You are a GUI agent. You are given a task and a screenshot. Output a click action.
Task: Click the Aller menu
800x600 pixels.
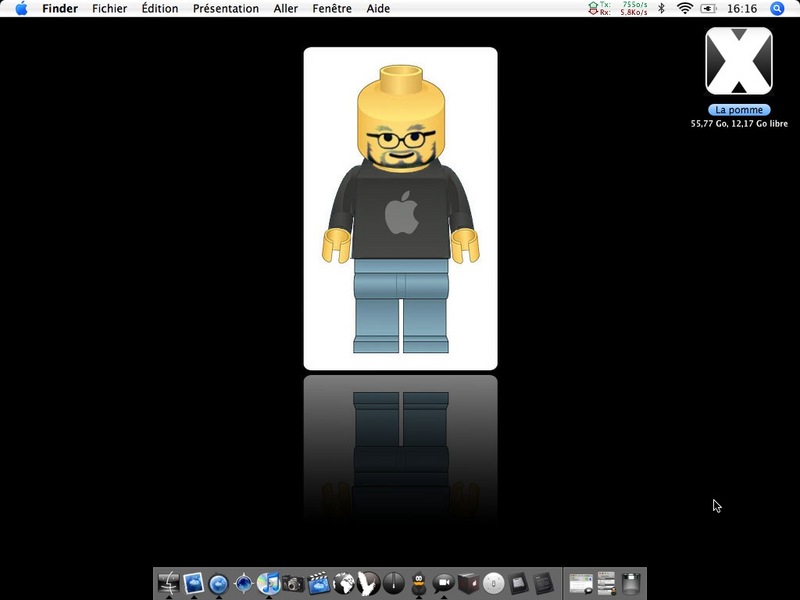pos(286,8)
